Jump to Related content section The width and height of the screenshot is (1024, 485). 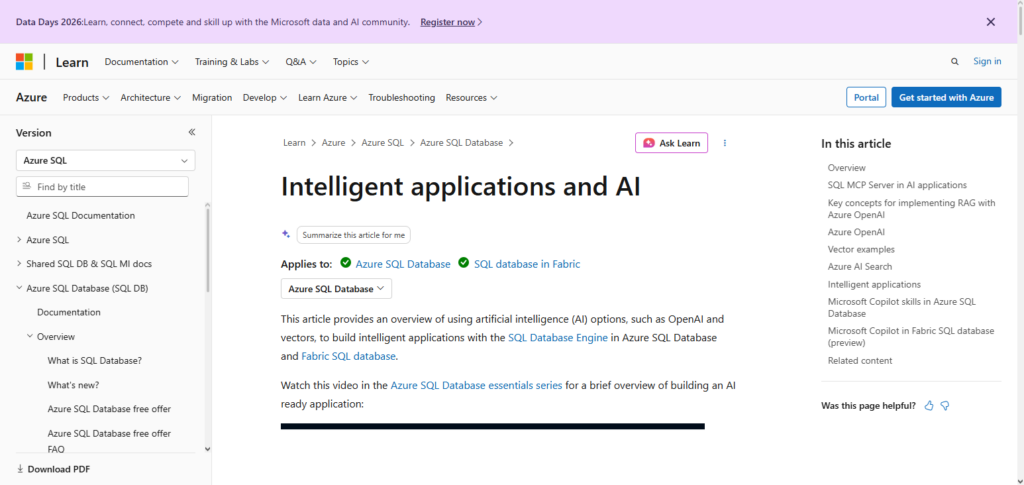859,360
